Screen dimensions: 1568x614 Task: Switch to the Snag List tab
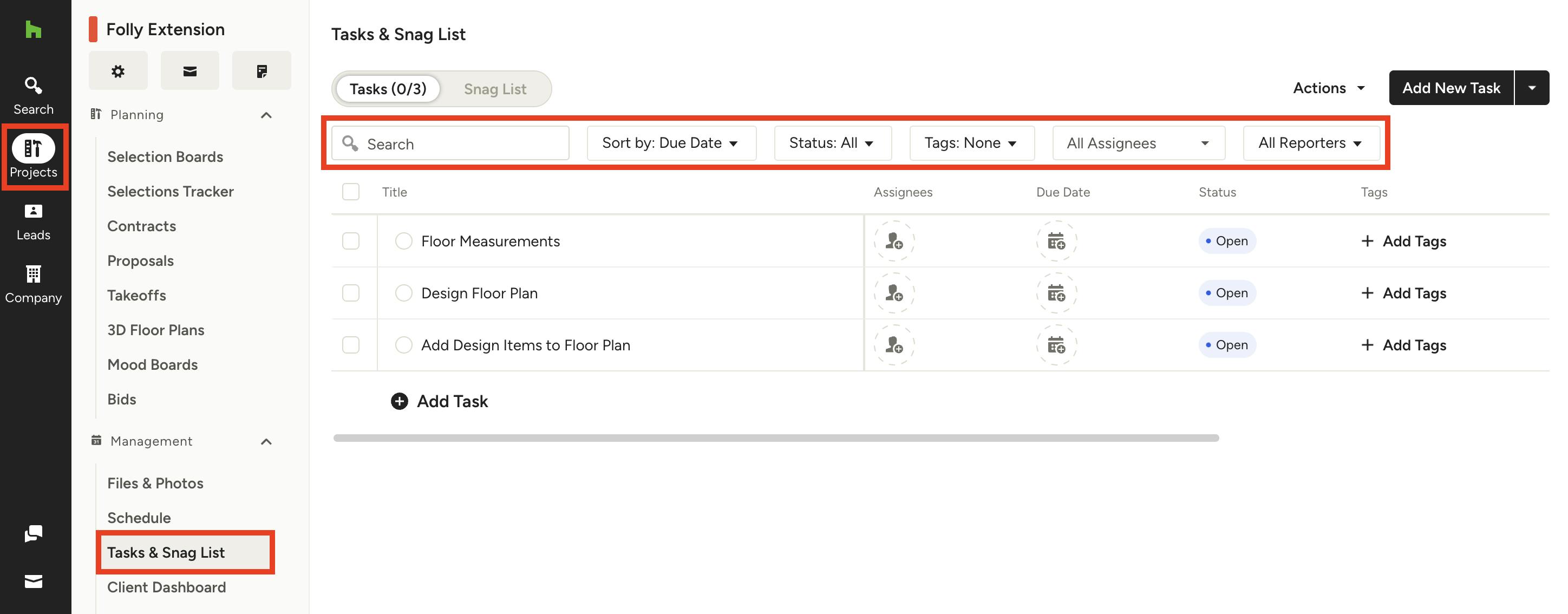pyautogui.click(x=495, y=89)
